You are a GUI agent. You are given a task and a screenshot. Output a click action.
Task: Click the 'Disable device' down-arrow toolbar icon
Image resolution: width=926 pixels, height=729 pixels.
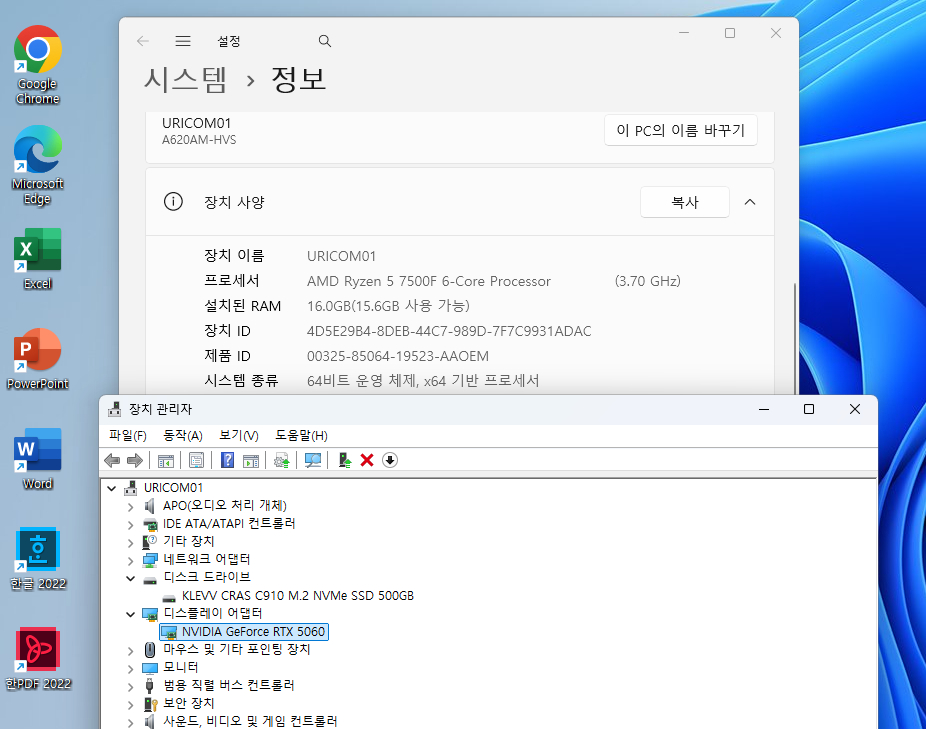[389, 460]
